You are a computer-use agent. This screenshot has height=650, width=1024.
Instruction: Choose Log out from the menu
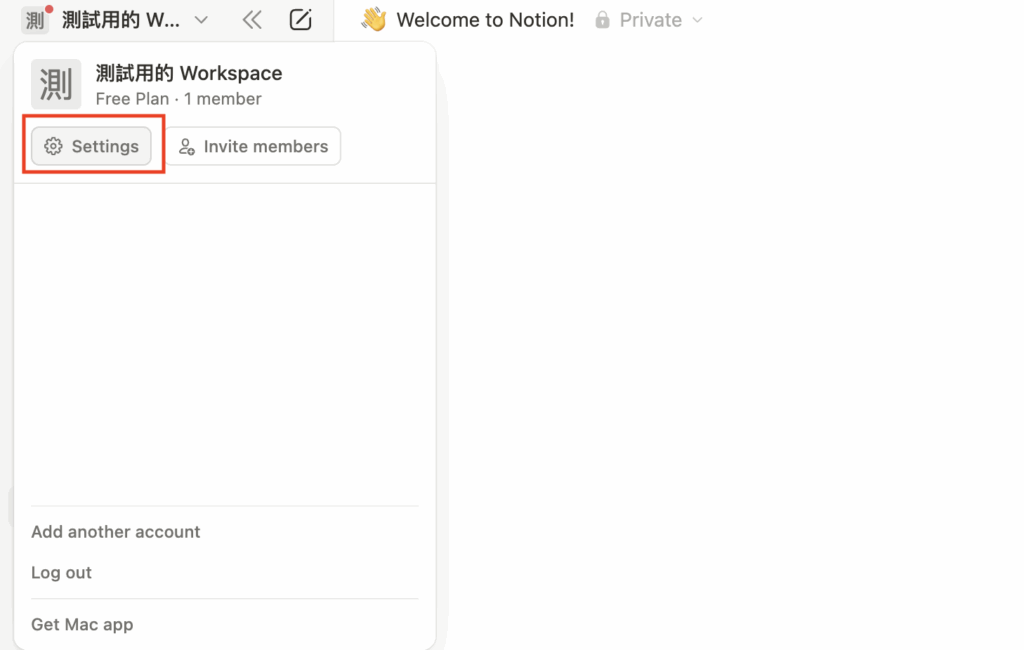tap(62, 573)
